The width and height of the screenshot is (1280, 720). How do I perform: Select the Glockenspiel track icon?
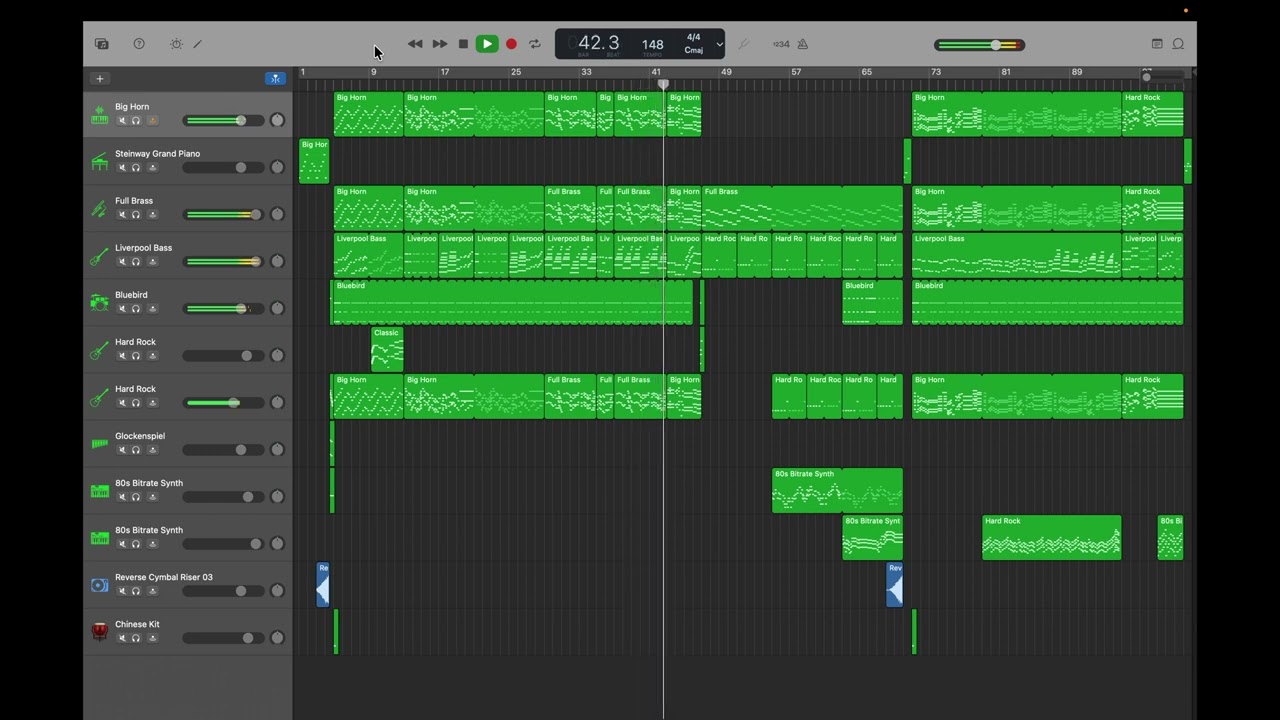click(x=99, y=443)
